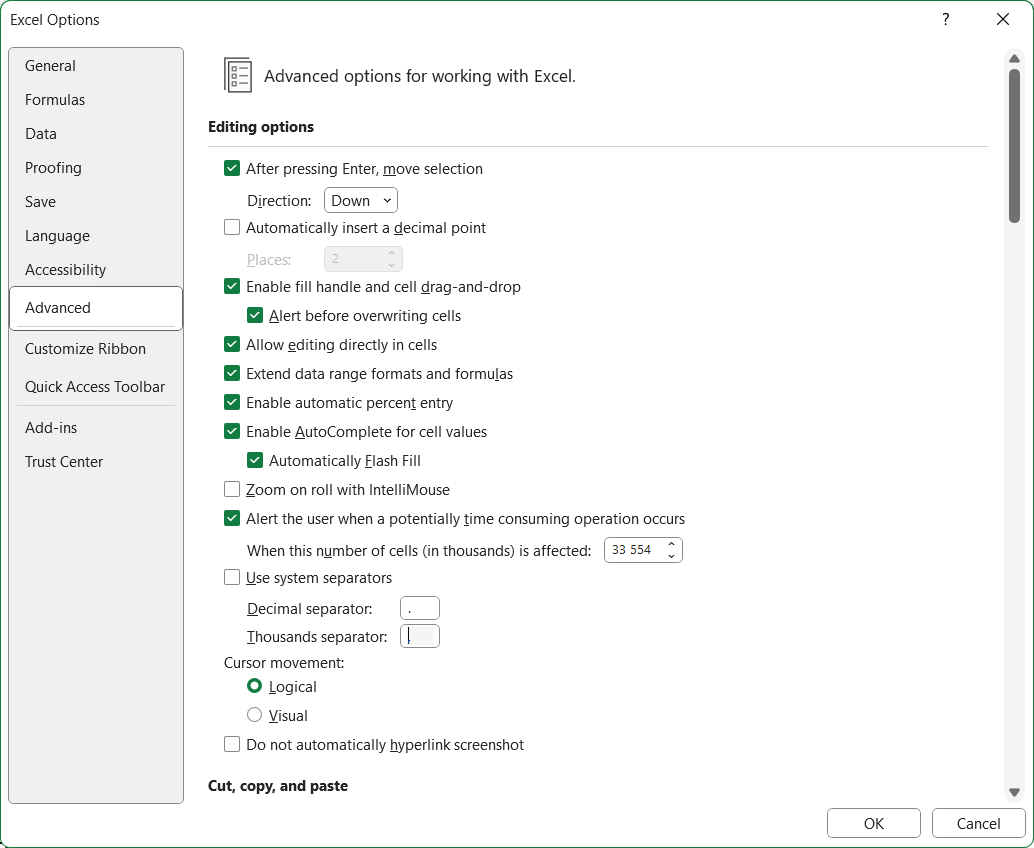Enable Zoom on roll with IntelliMouse
1034x848 pixels.
[x=232, y=490]
